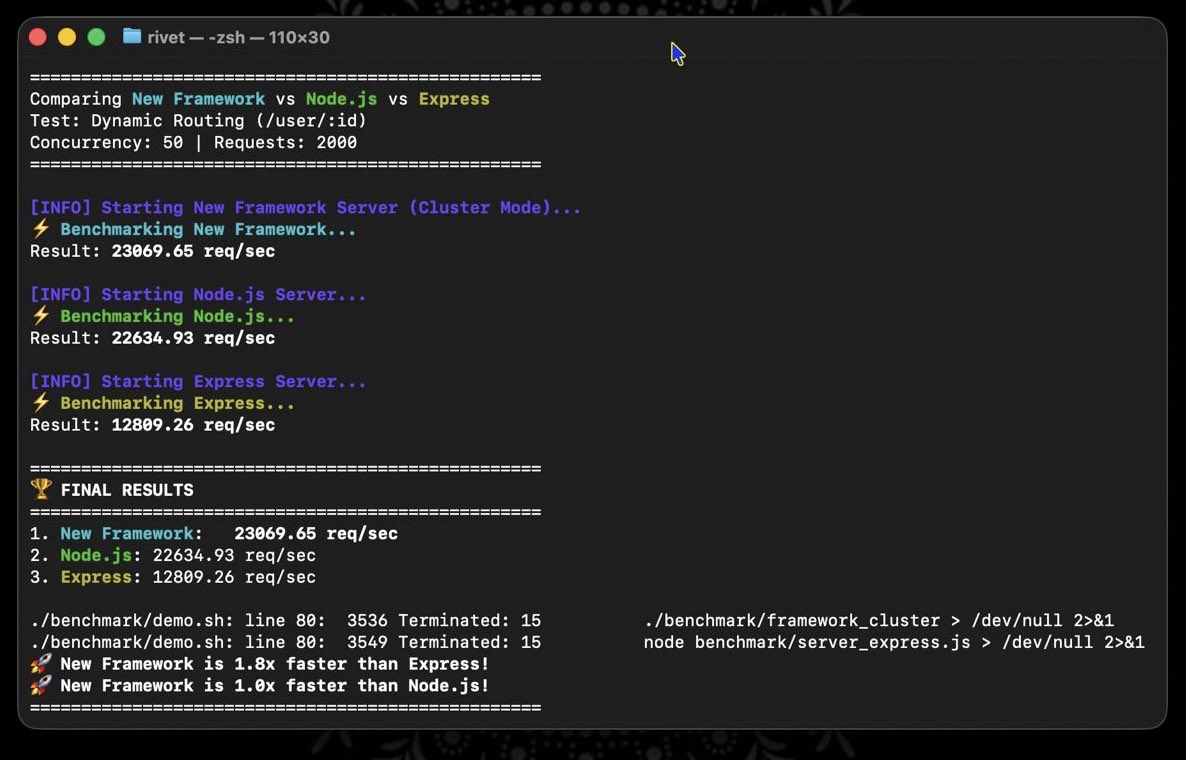Click '[INFO] Starting New Framework Server (Cluster Mode)...'
The image size is (1186, 760).
[x=306, y=207]
